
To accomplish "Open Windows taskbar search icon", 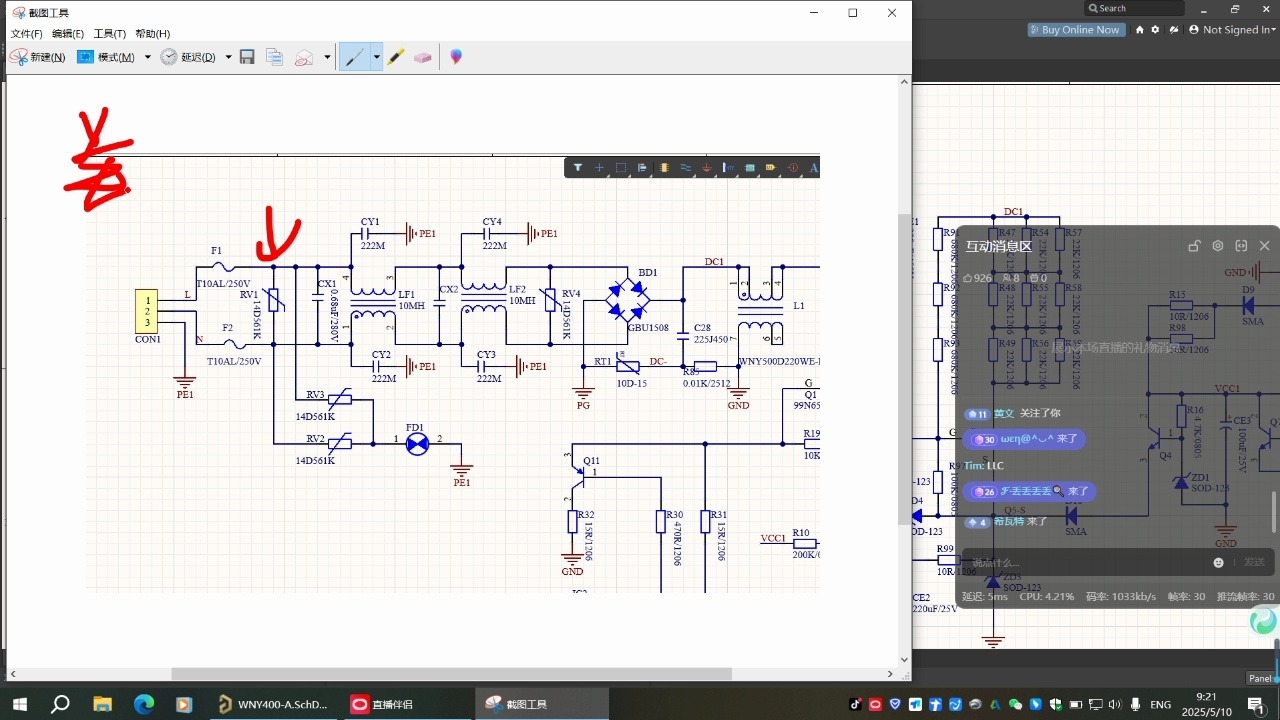I will pyautogui.click(x=60, y=704).
